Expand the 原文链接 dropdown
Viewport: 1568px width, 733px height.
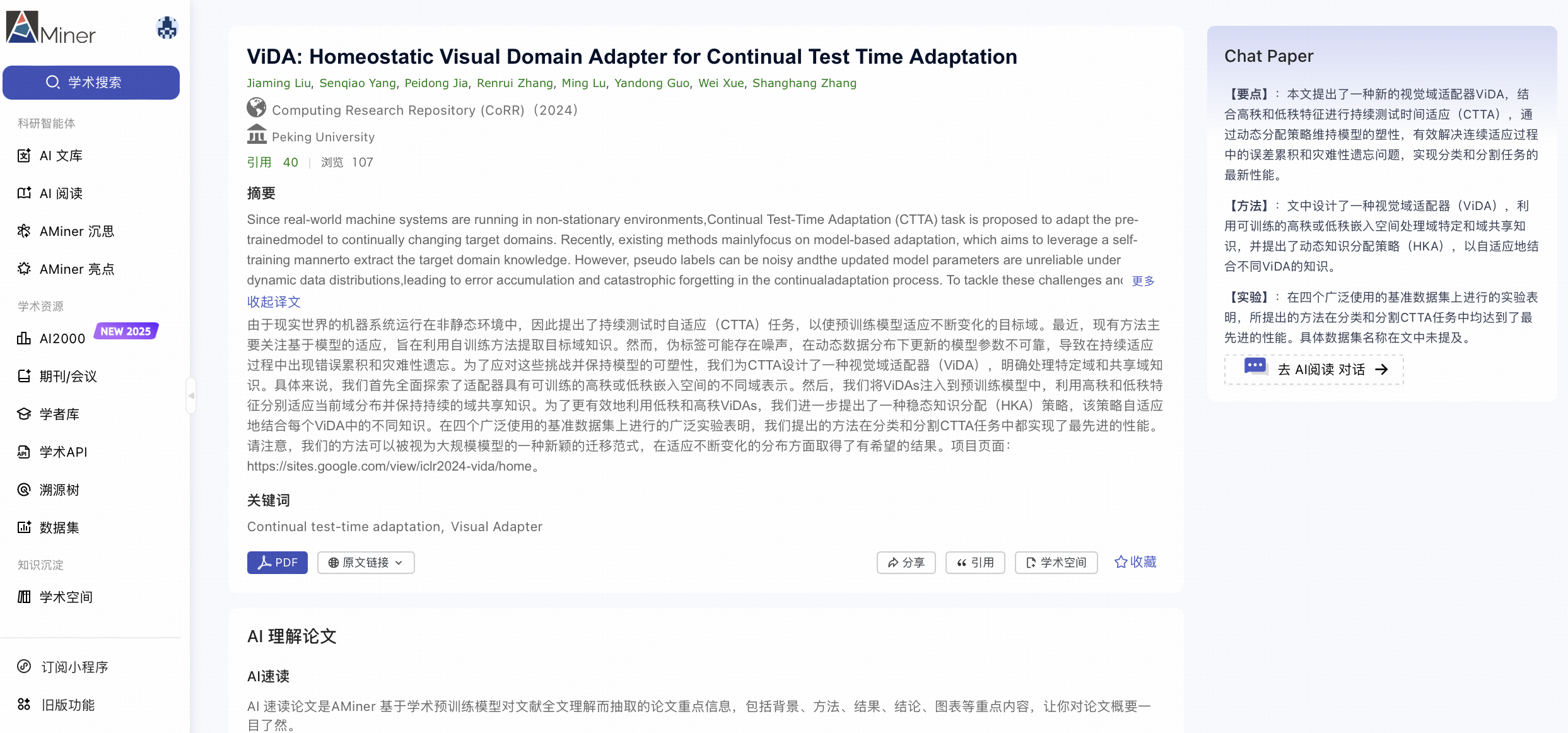[x=366, y=563]
